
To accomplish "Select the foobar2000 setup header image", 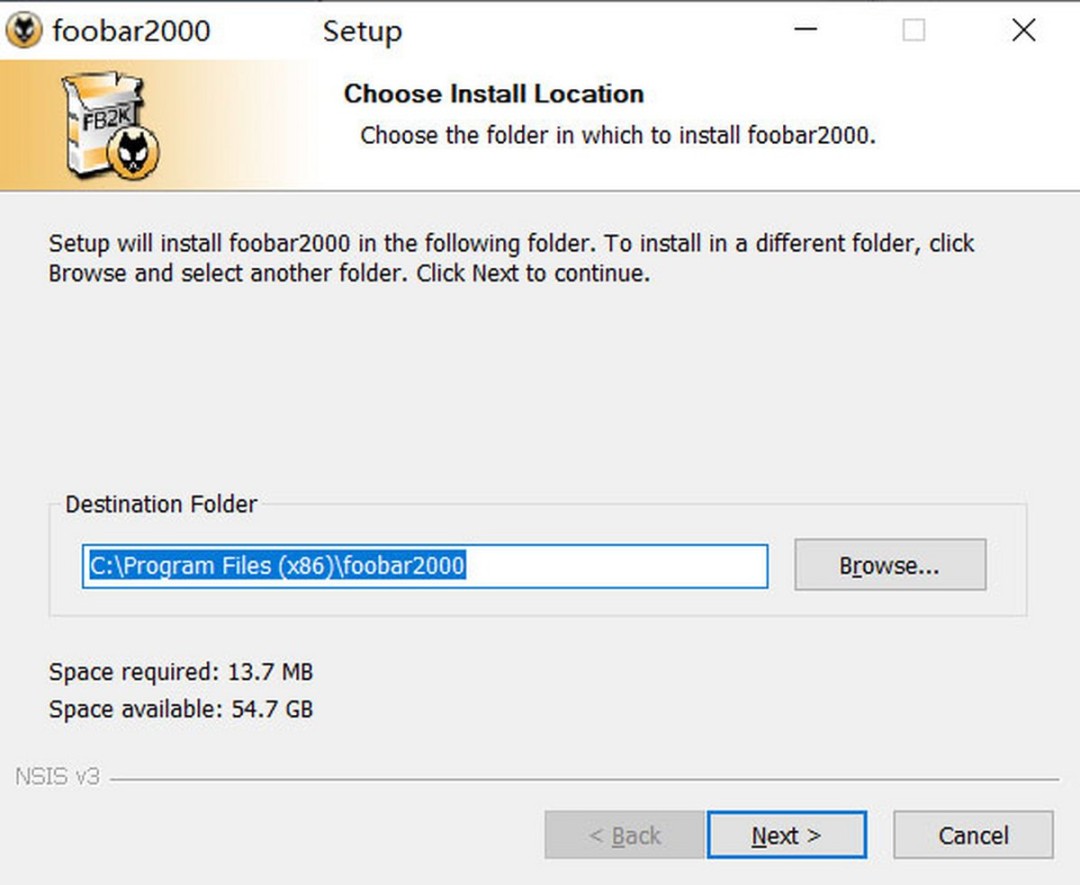I will point(540,120).
